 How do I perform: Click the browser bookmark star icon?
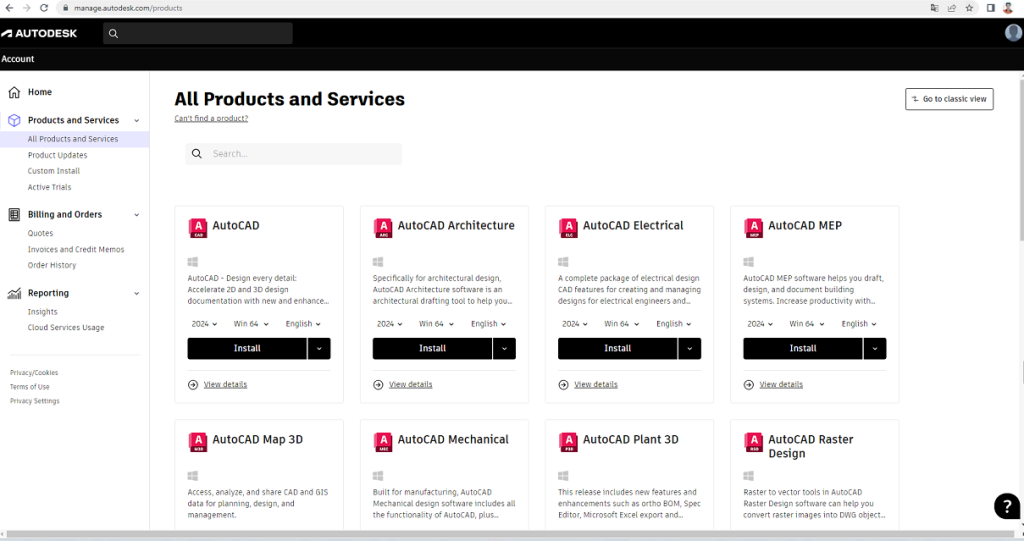pos(969,8)
